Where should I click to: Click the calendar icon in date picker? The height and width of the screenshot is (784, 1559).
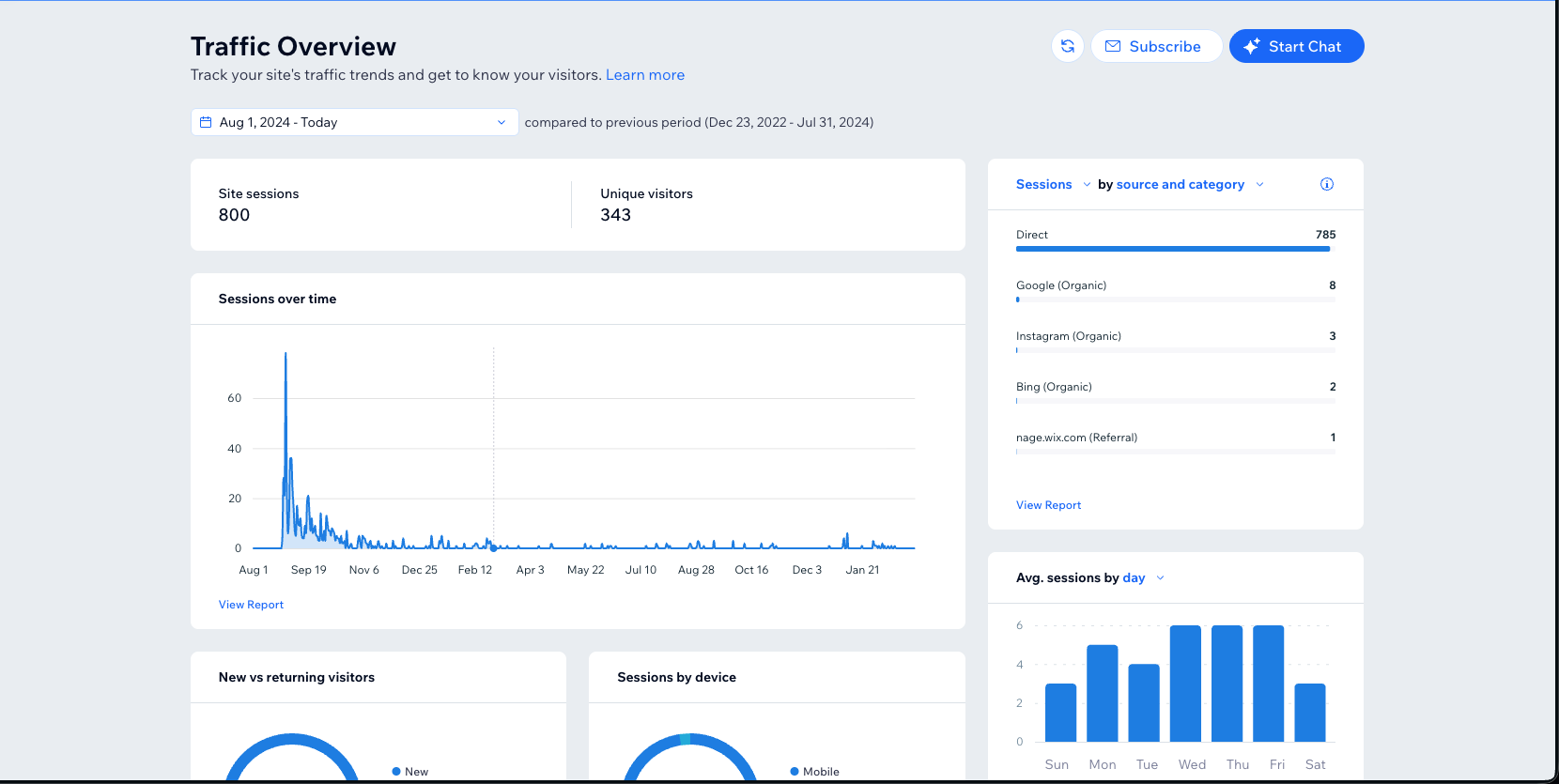[206, 122]
